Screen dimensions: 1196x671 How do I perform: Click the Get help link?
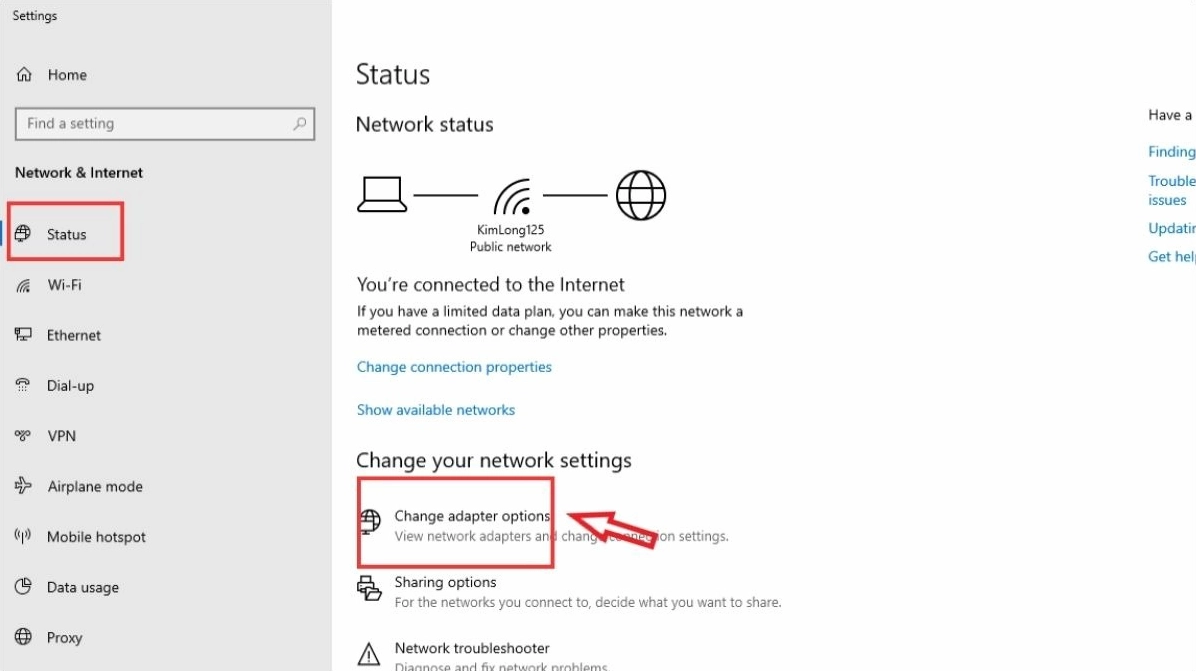coord(1171,256)
